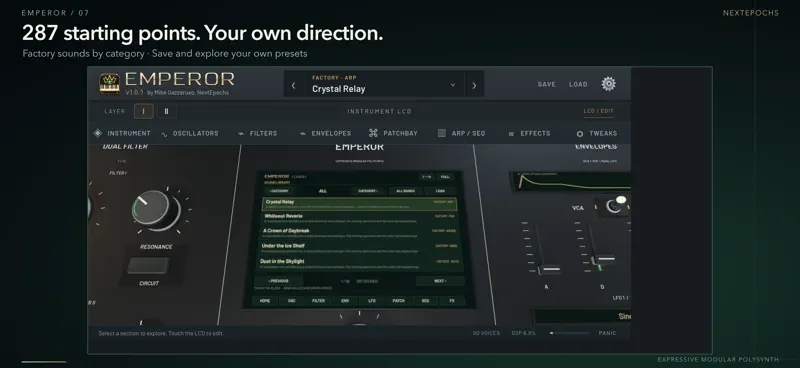Select Whiteout Reverie preset
The width and height of the screenshot is (800, 368).
click(x=360, y=218)
